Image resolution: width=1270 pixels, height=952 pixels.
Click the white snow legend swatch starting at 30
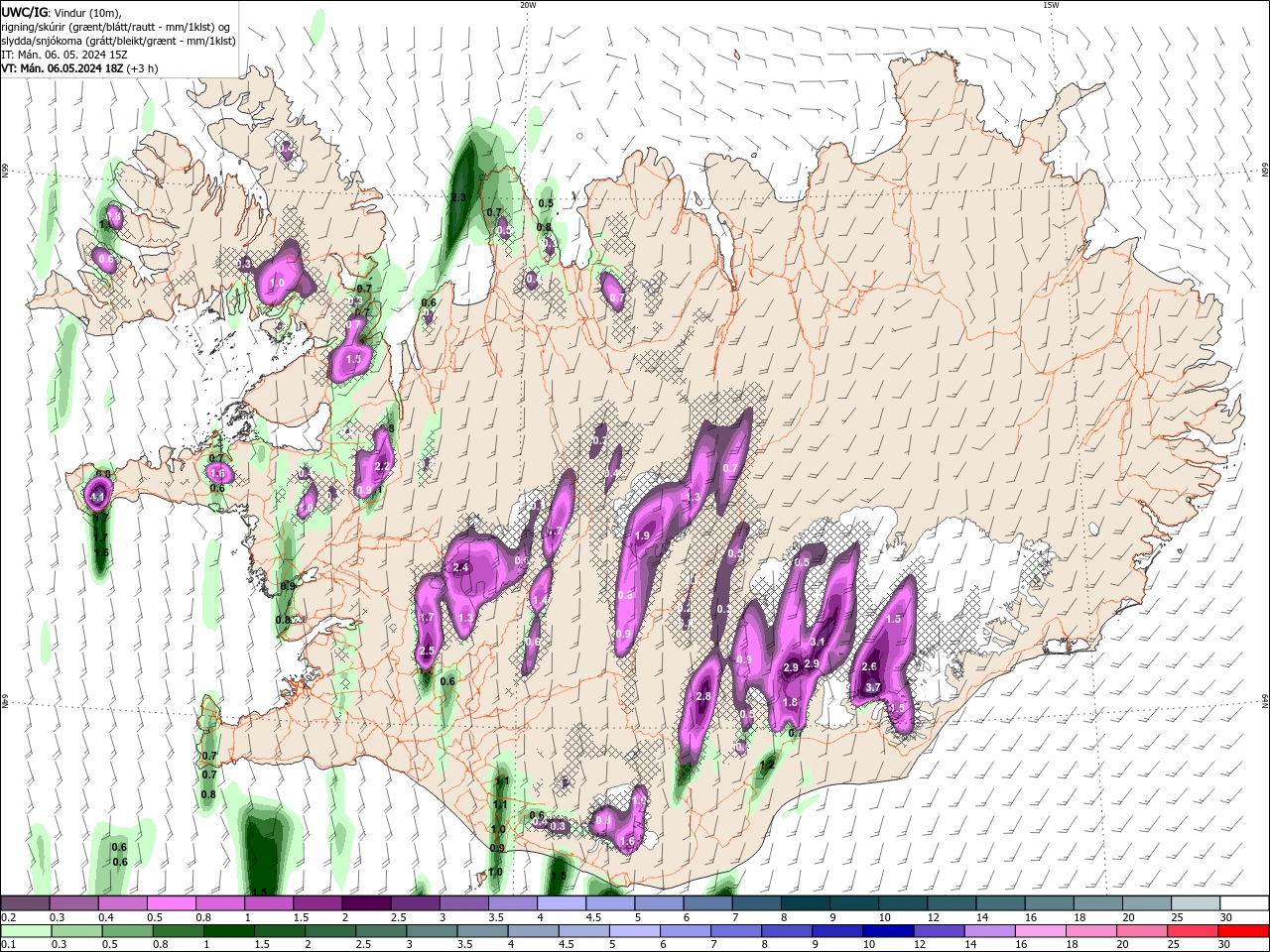(x=1244, y=903)
